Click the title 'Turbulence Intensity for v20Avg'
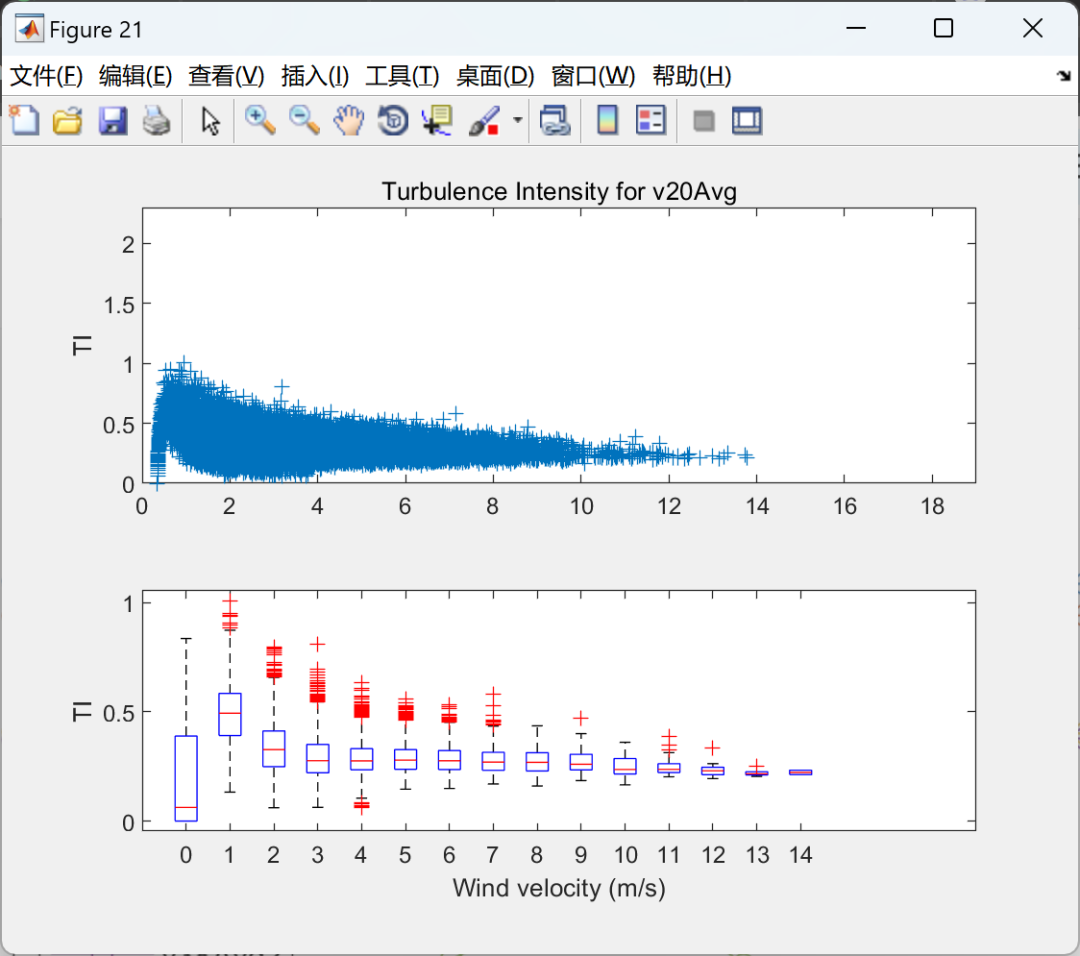1080x956 pixels. 559,191
